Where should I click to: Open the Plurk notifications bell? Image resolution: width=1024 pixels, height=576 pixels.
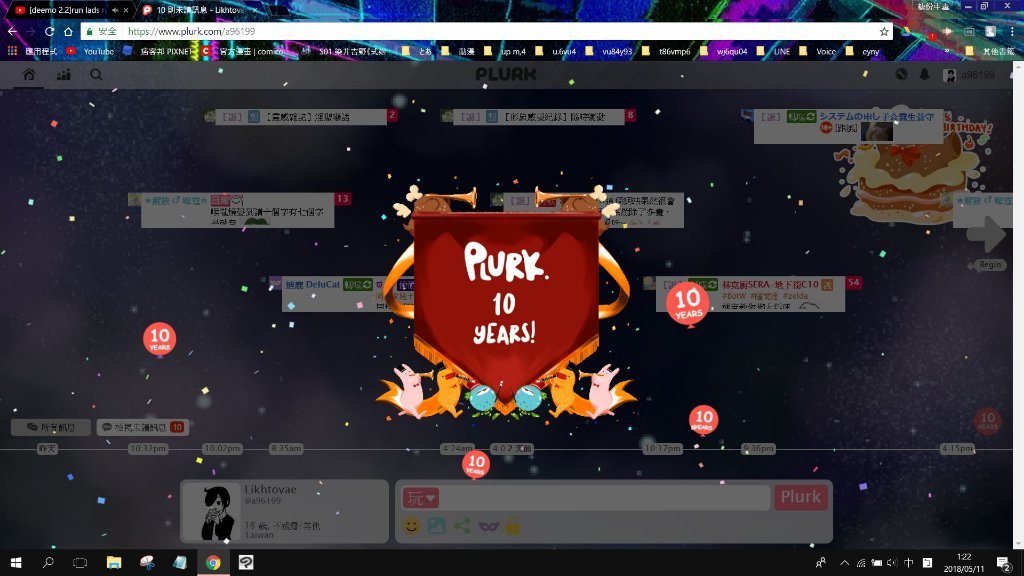[x=925, y=74]
